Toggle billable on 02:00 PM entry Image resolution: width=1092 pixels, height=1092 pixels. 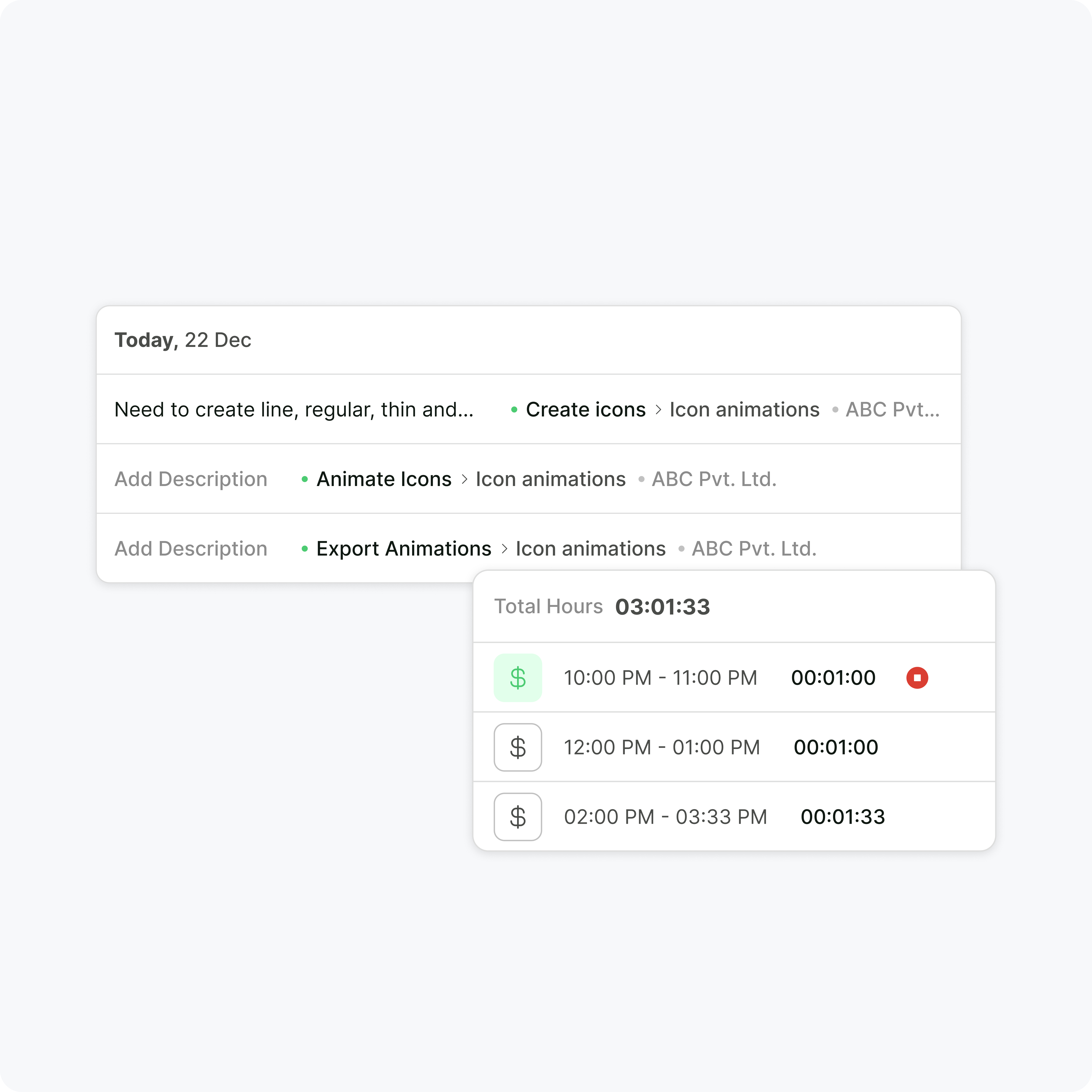[x=518, y=817]
